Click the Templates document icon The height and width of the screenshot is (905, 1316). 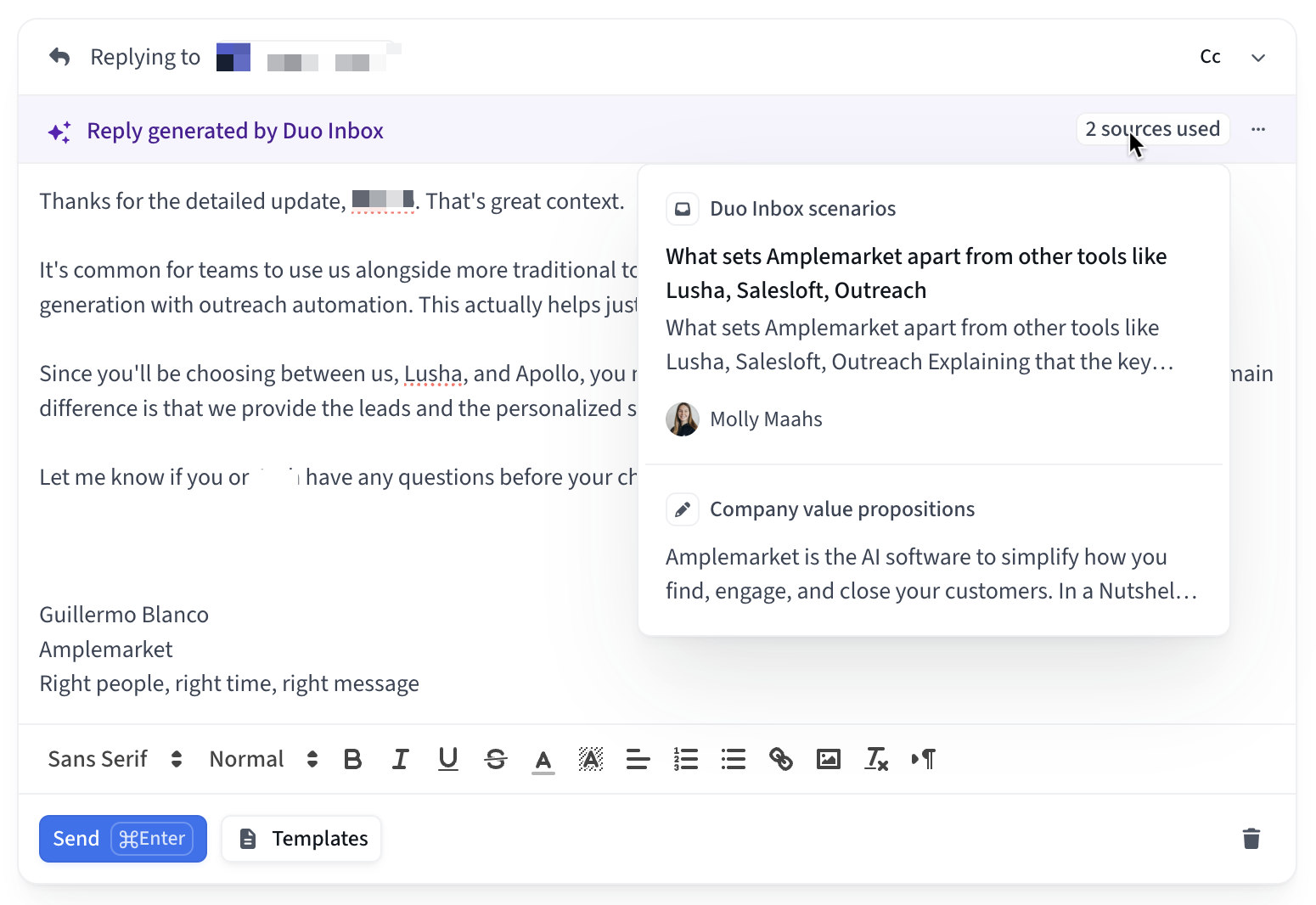(x=248, y=839)
